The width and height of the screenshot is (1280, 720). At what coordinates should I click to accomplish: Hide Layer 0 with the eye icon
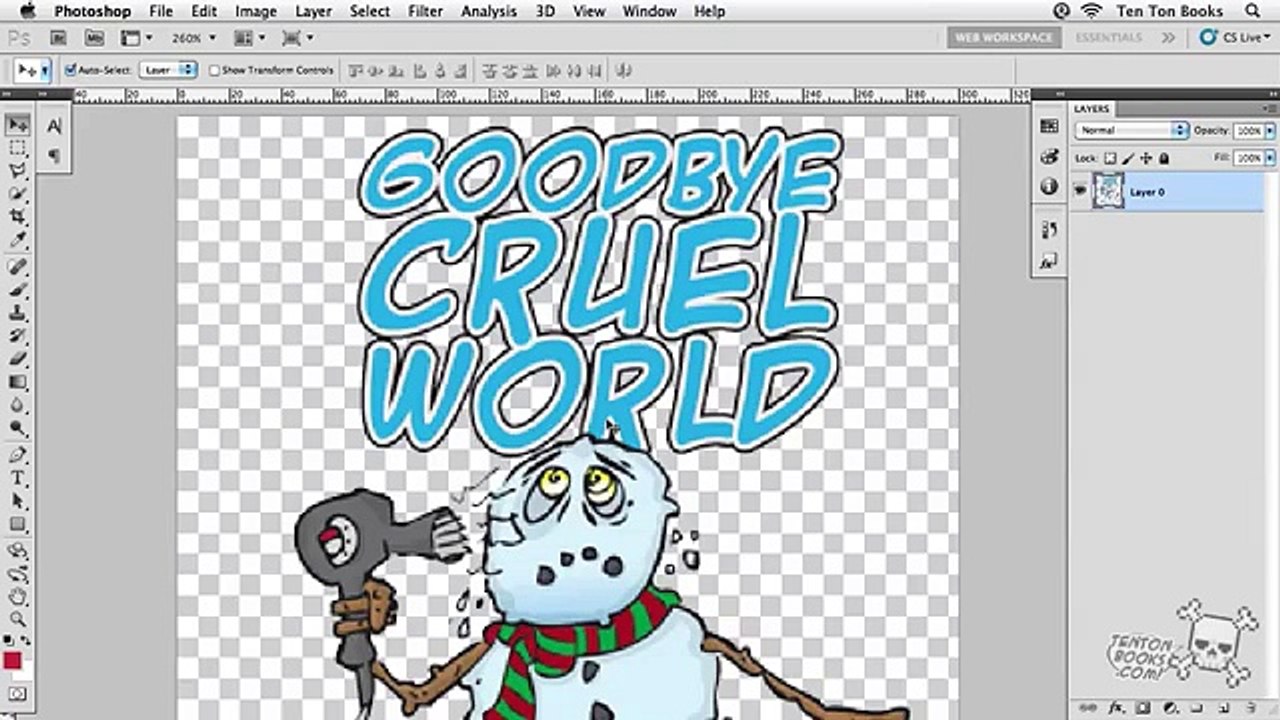tap(1080, 191)
